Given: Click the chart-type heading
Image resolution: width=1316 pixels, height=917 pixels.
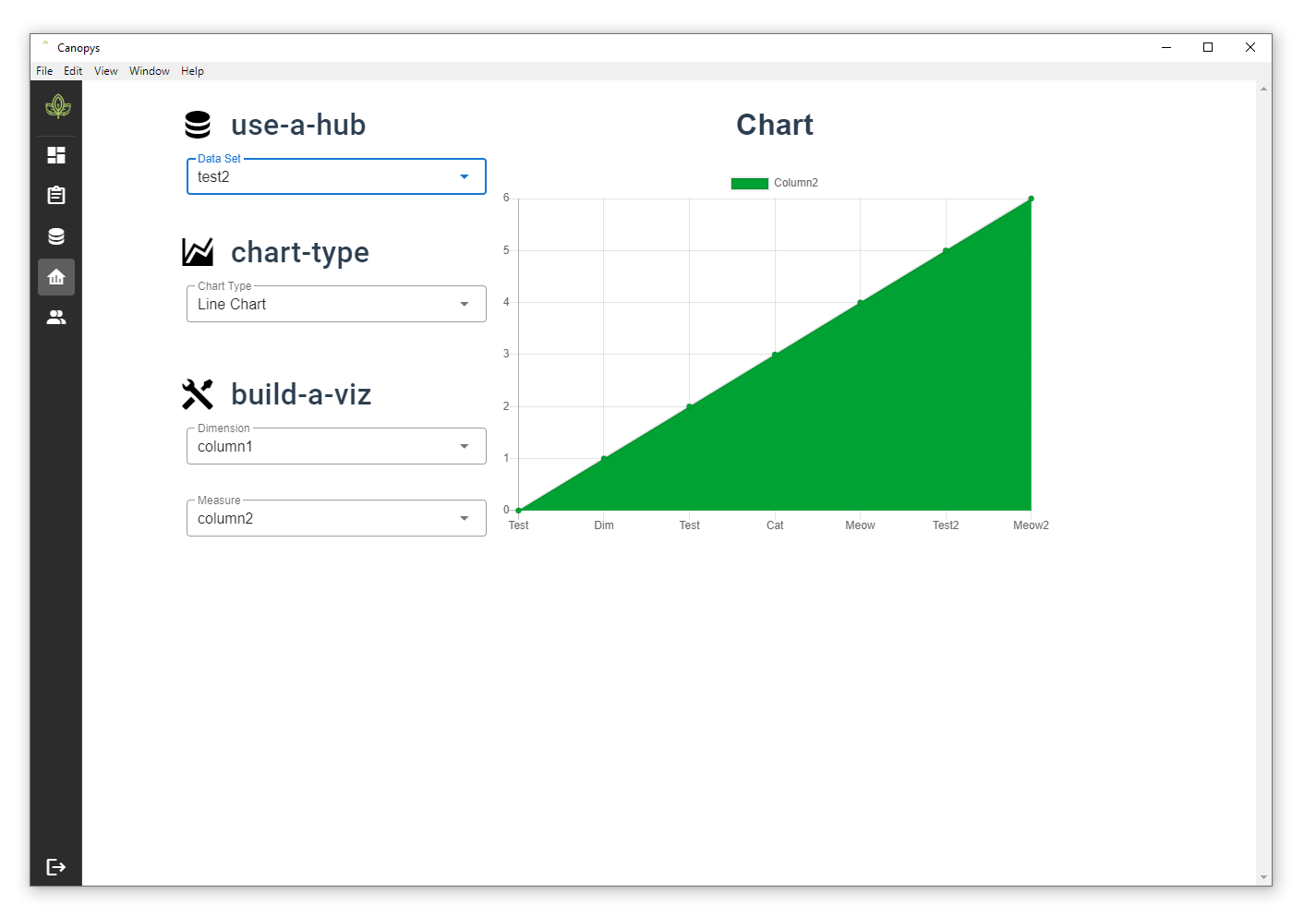Looking at the screenshot, I should (300, 252).
